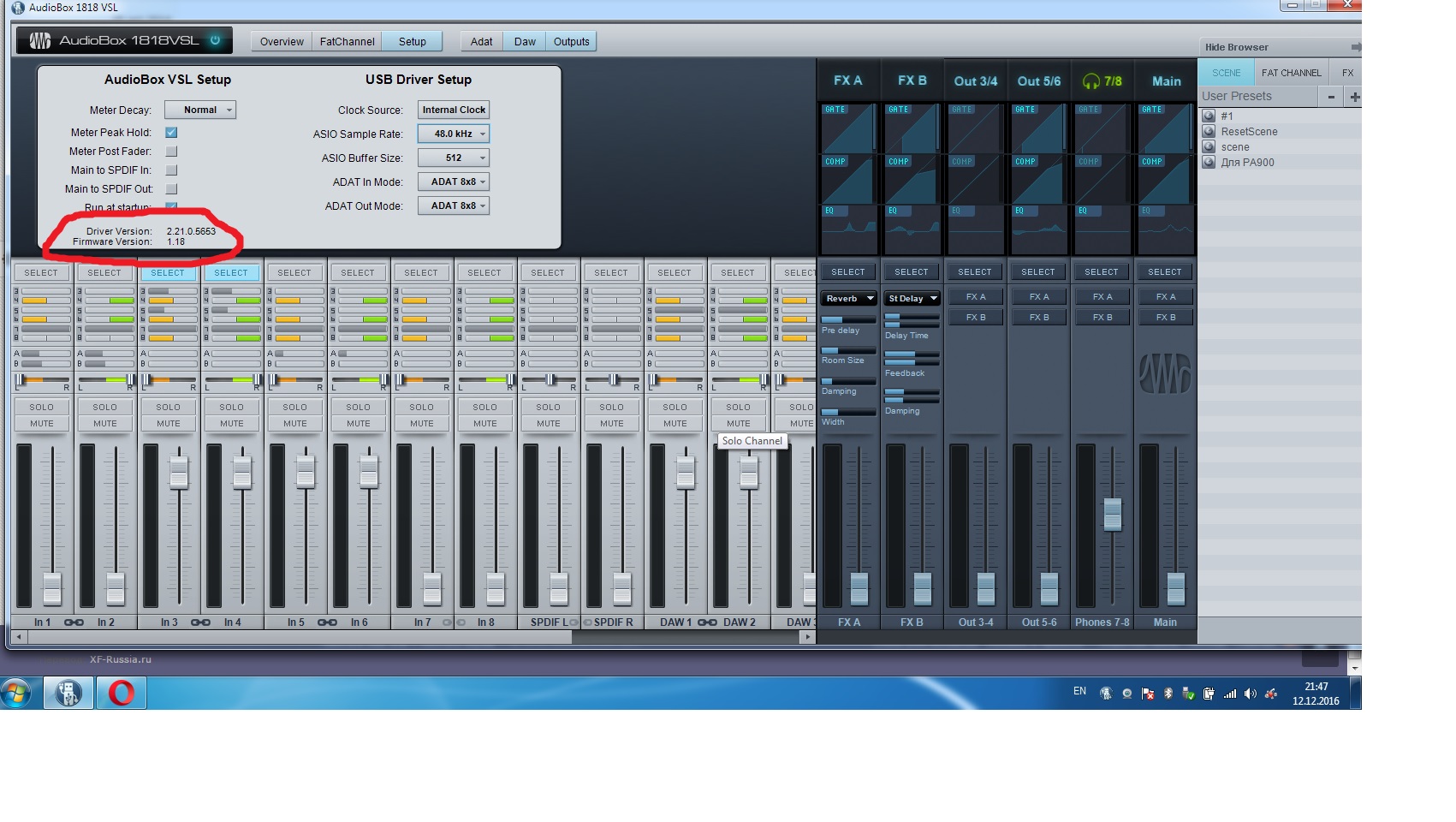The image size is (1456, 822).
Task: Click the Phones 7-8 fader handle
Action: click(1112, 514)
